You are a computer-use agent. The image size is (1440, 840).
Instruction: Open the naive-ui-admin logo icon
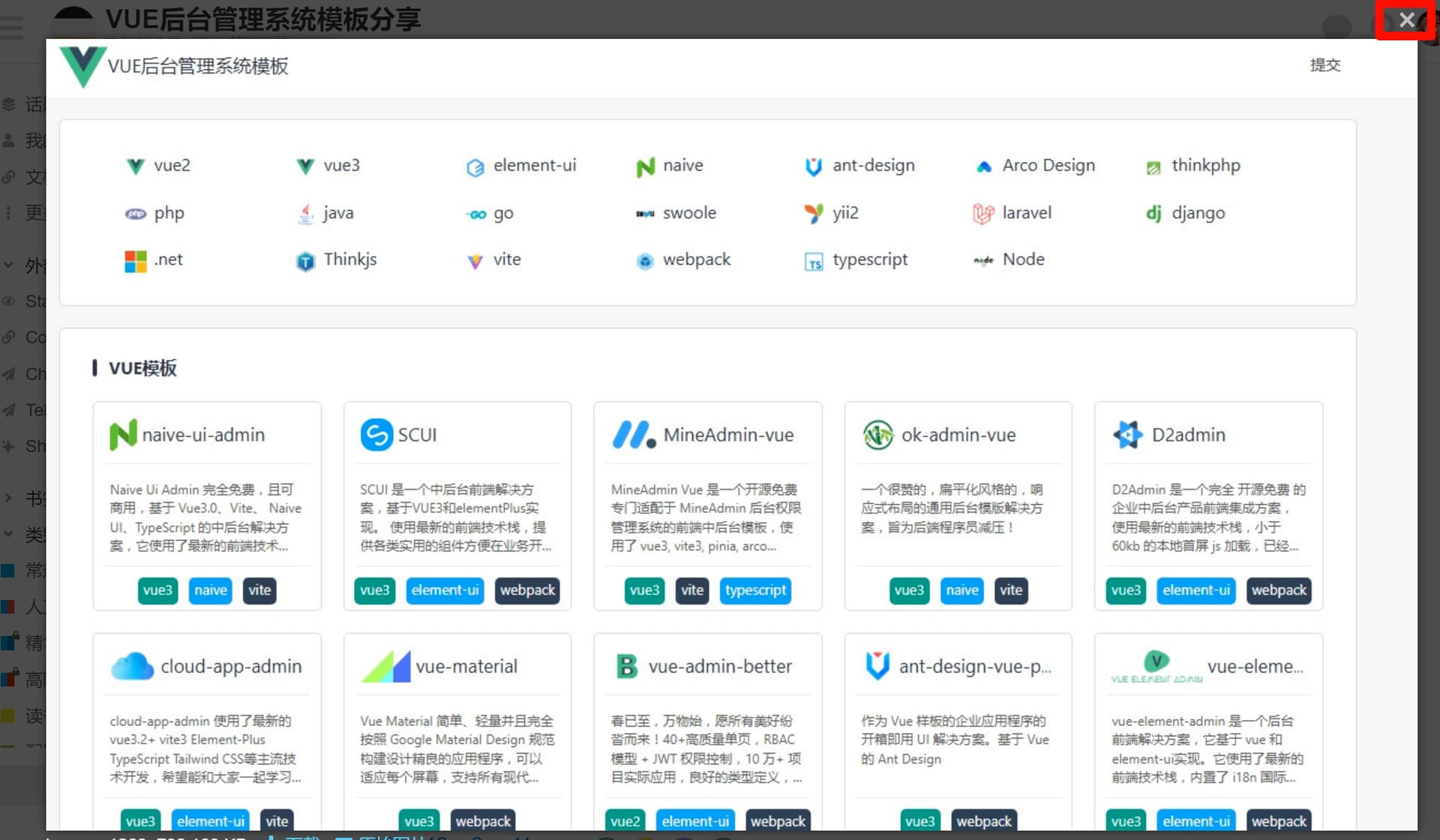pos(123,435)
